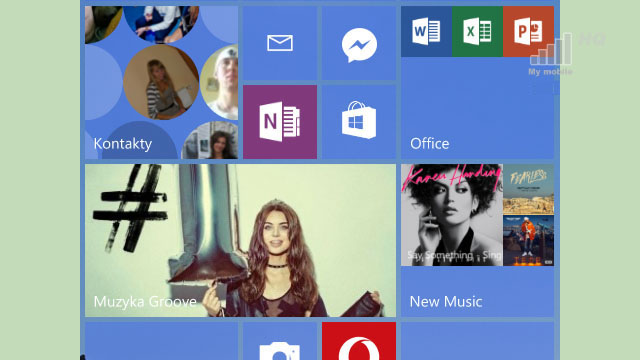
Task: Open the Mail tile
Action: pos(280,43)
